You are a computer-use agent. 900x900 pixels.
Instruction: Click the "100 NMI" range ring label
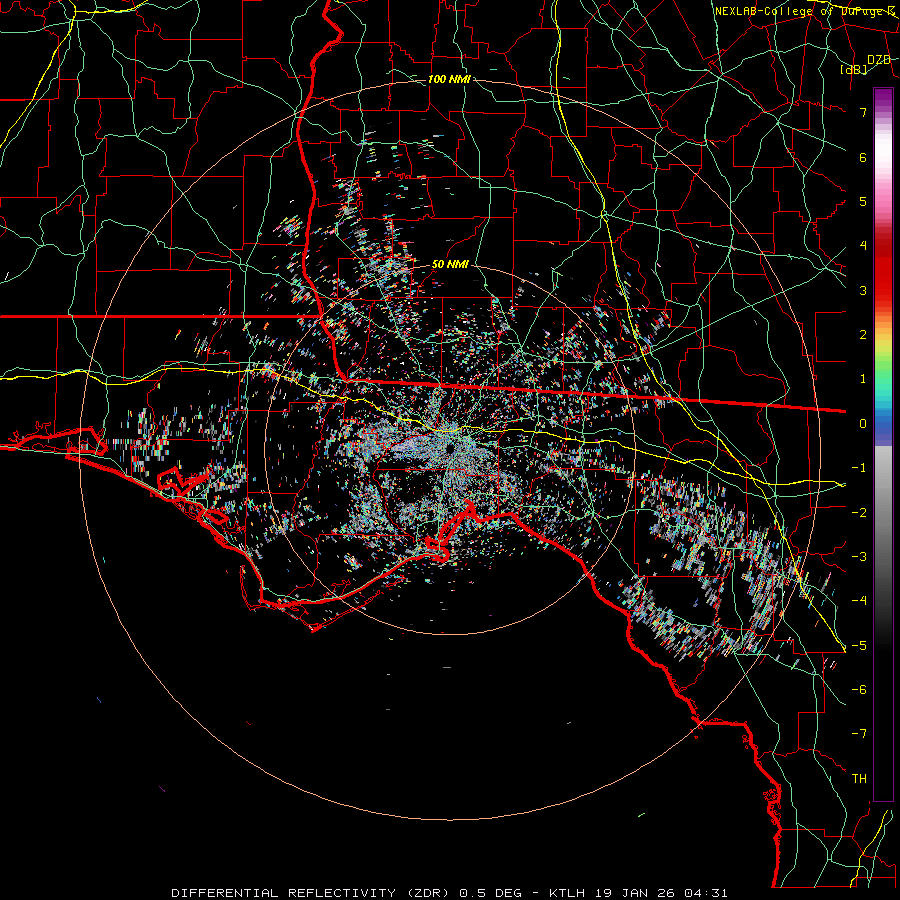[x=449, y=79]
